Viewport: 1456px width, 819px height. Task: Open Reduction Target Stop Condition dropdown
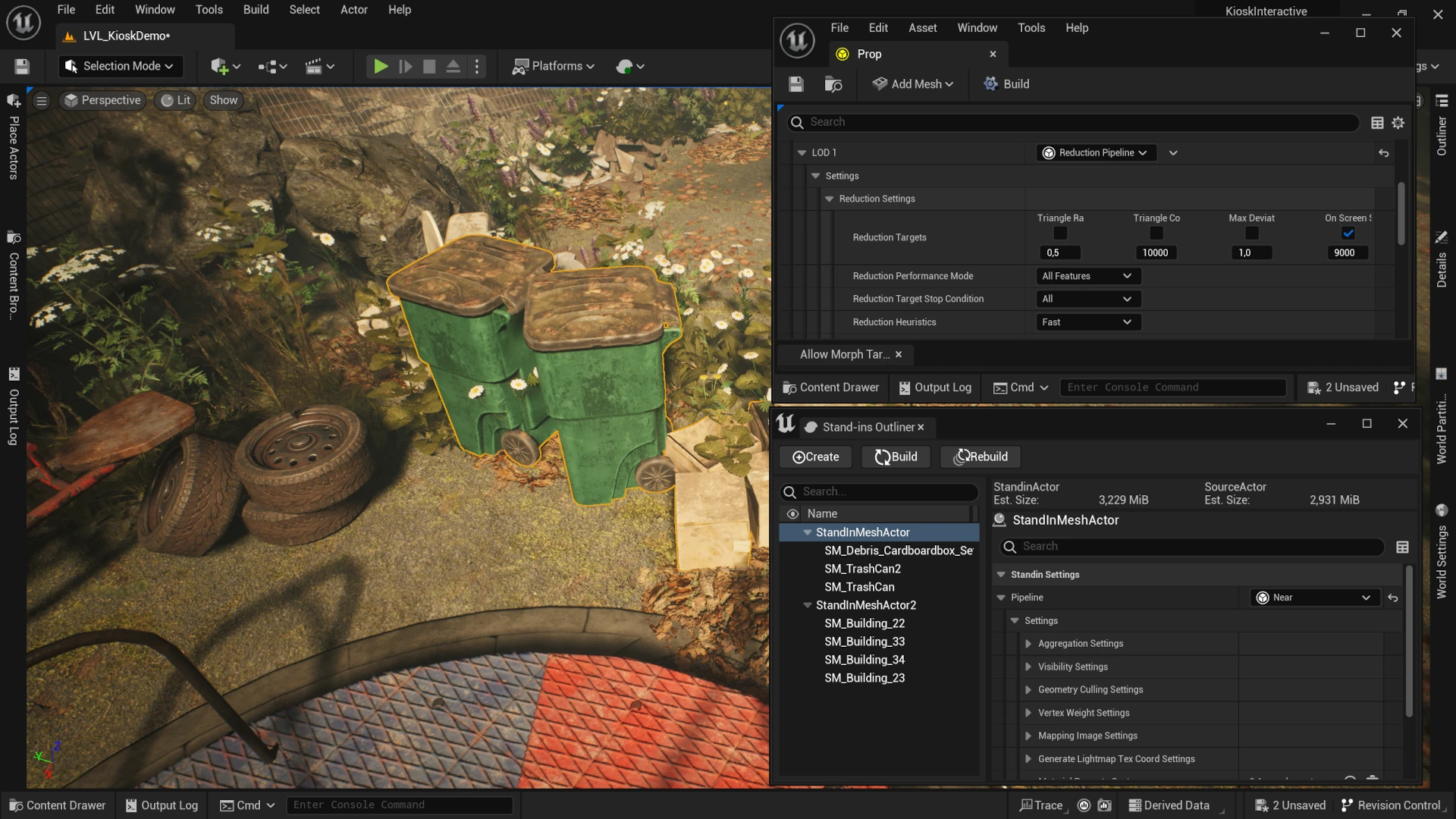click(x=1087, y=300)
